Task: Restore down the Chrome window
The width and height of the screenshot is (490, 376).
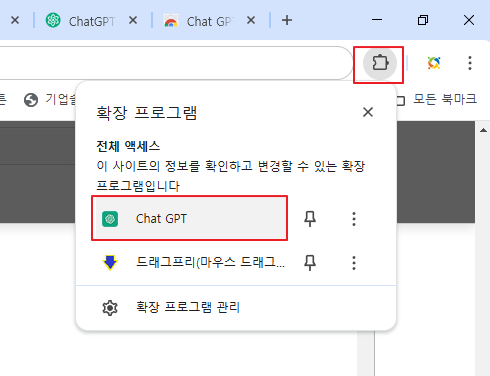Action: 423,20
